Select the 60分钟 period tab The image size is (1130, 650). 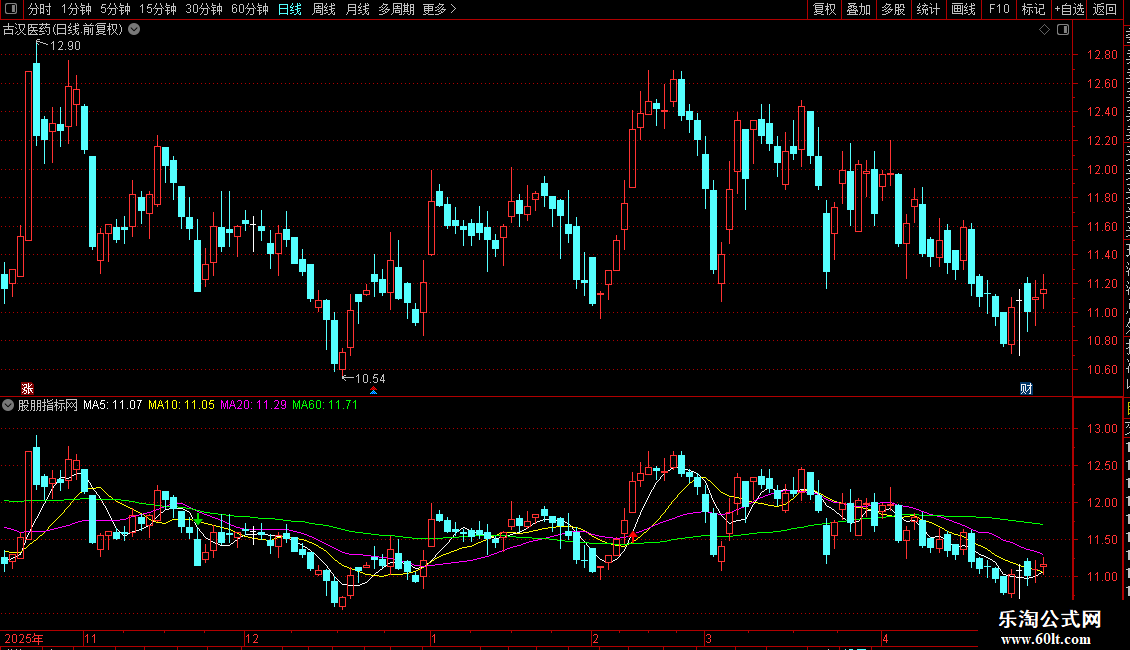(x=249, y=9)
